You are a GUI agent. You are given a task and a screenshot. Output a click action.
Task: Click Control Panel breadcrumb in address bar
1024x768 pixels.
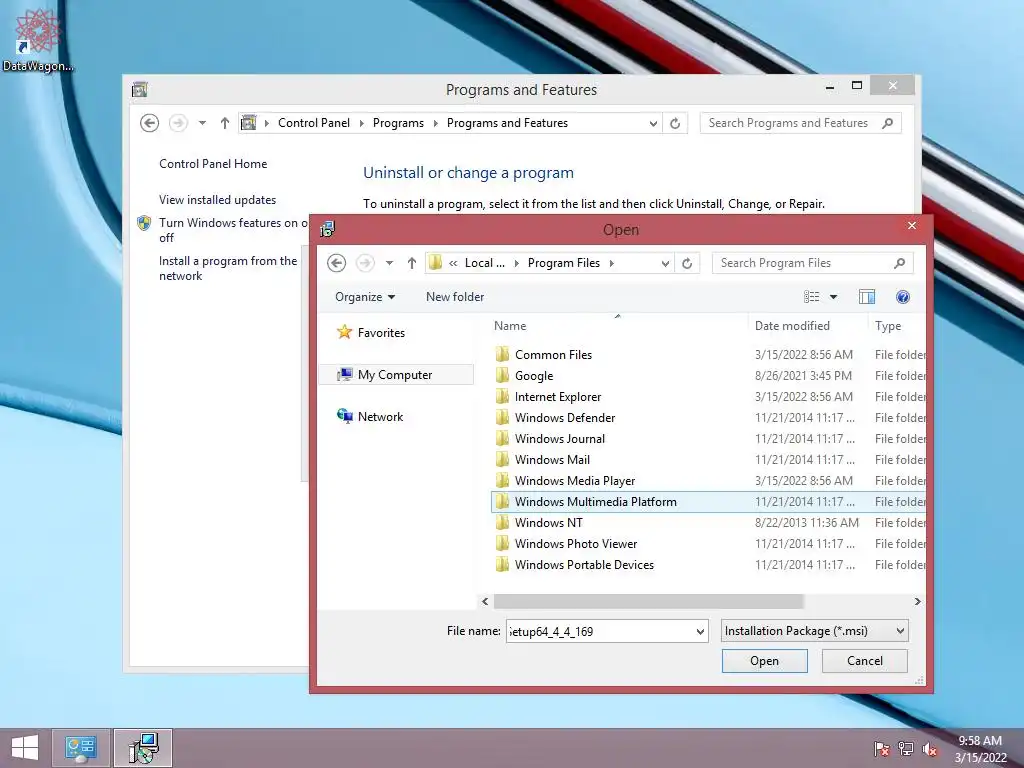pos(313,123)
